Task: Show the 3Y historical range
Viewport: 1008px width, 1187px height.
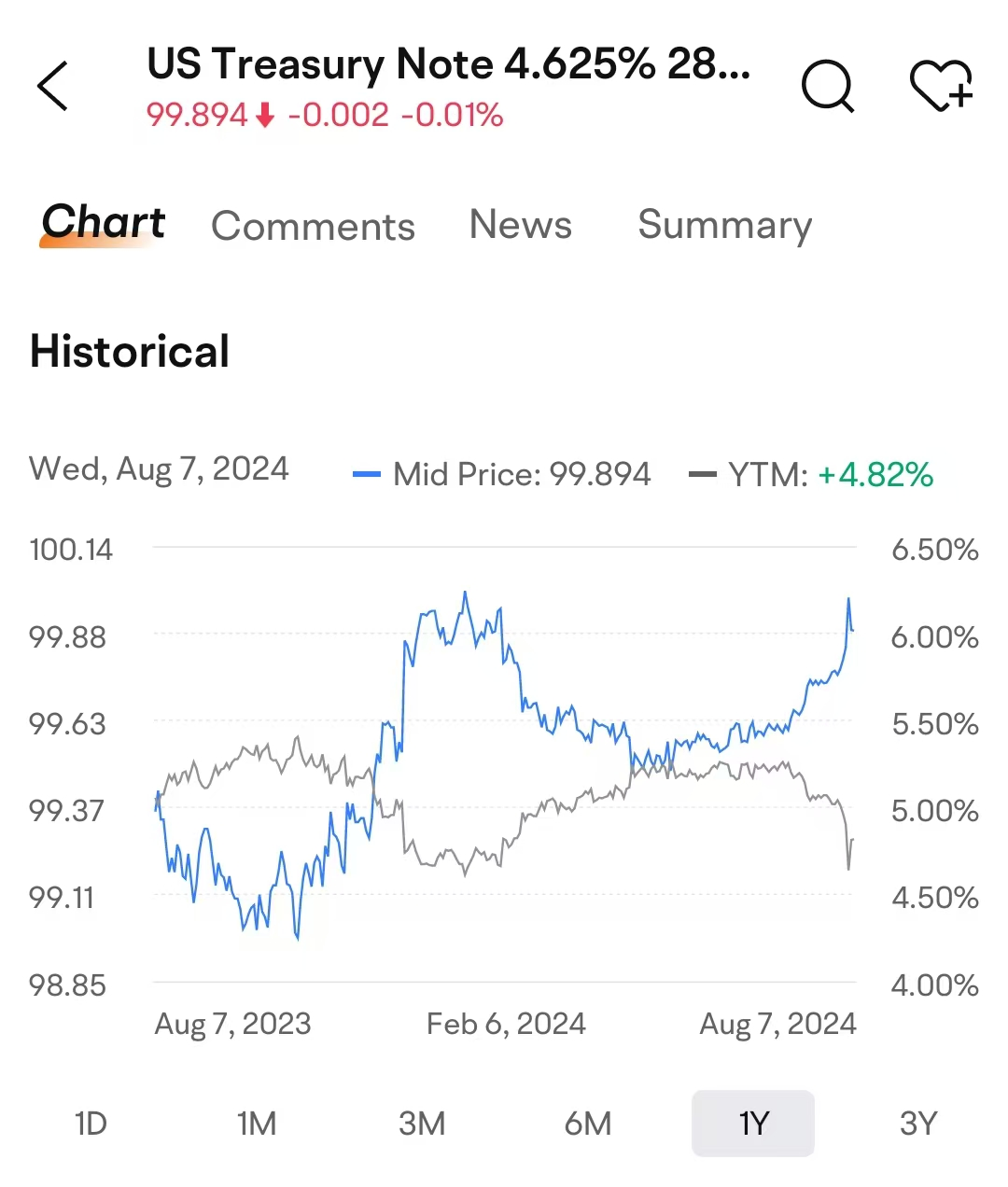Action: coord(918,1124)
